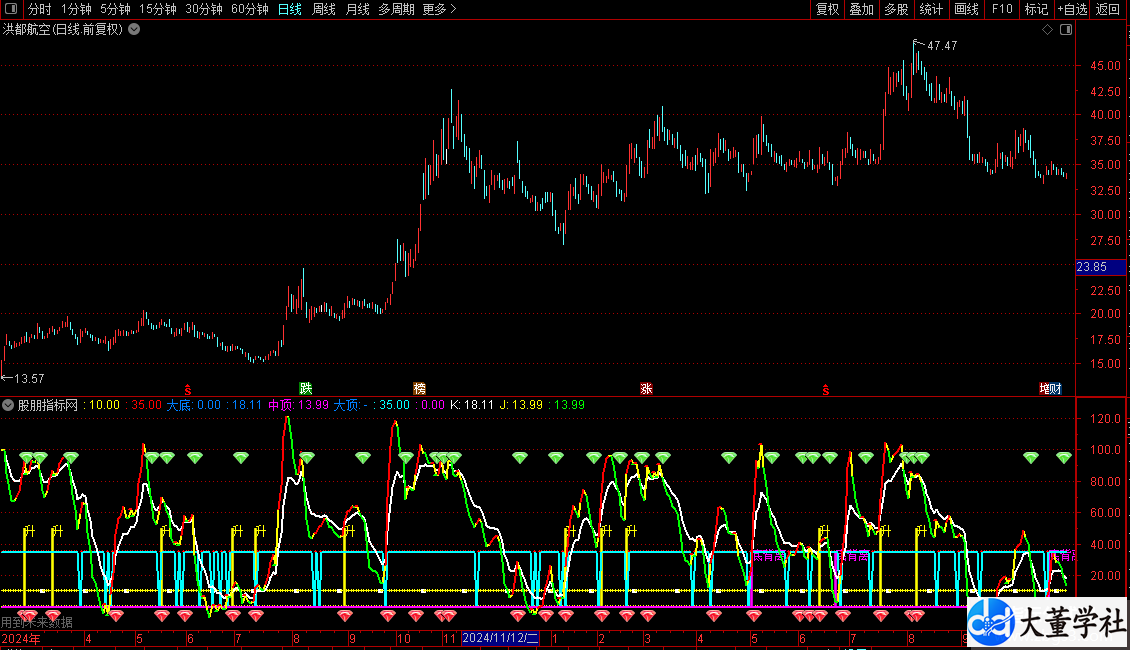Click the 返回 back button

(1108, 9)
